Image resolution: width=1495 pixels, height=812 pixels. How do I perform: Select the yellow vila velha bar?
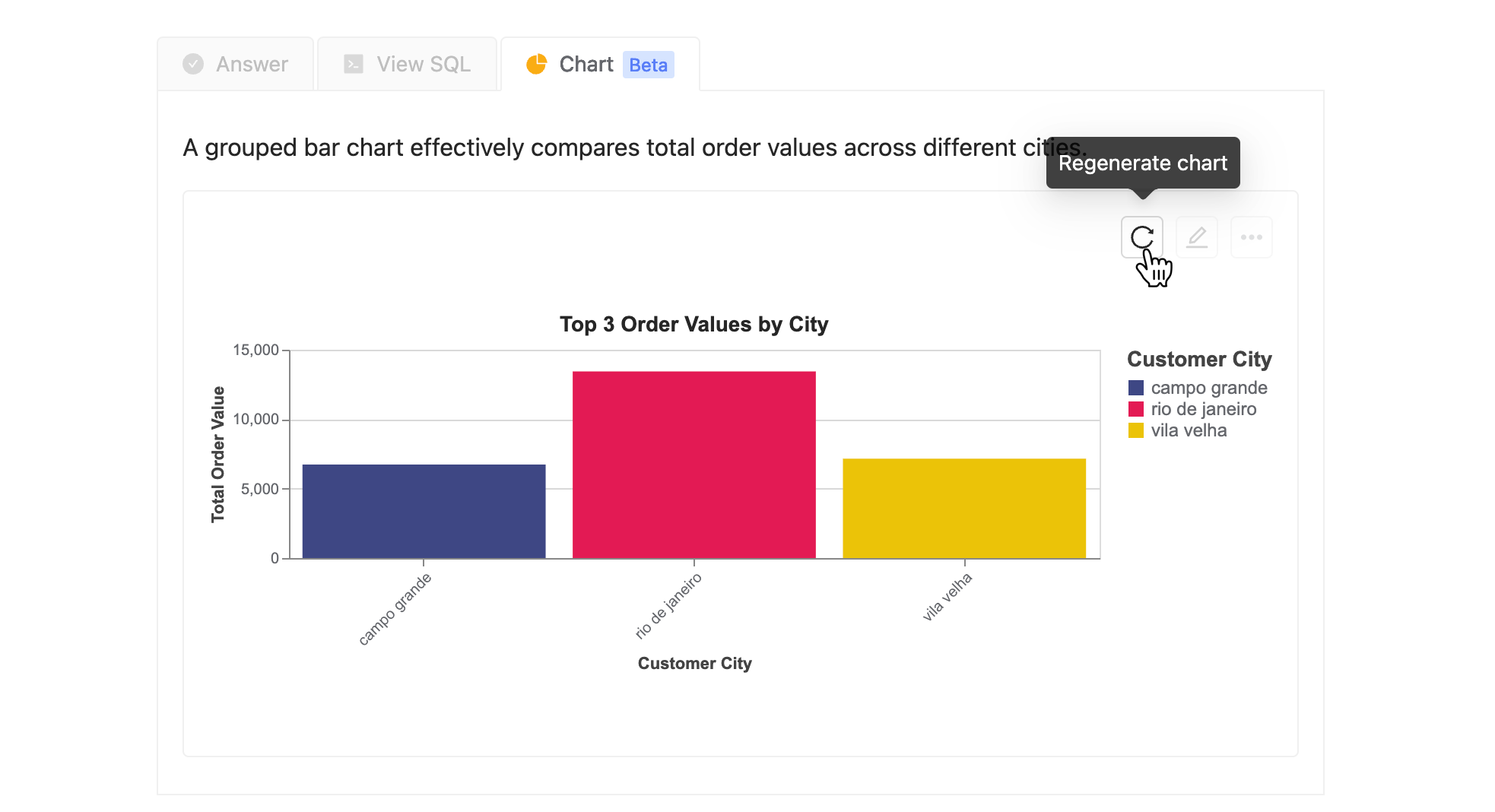coord(964,508)
